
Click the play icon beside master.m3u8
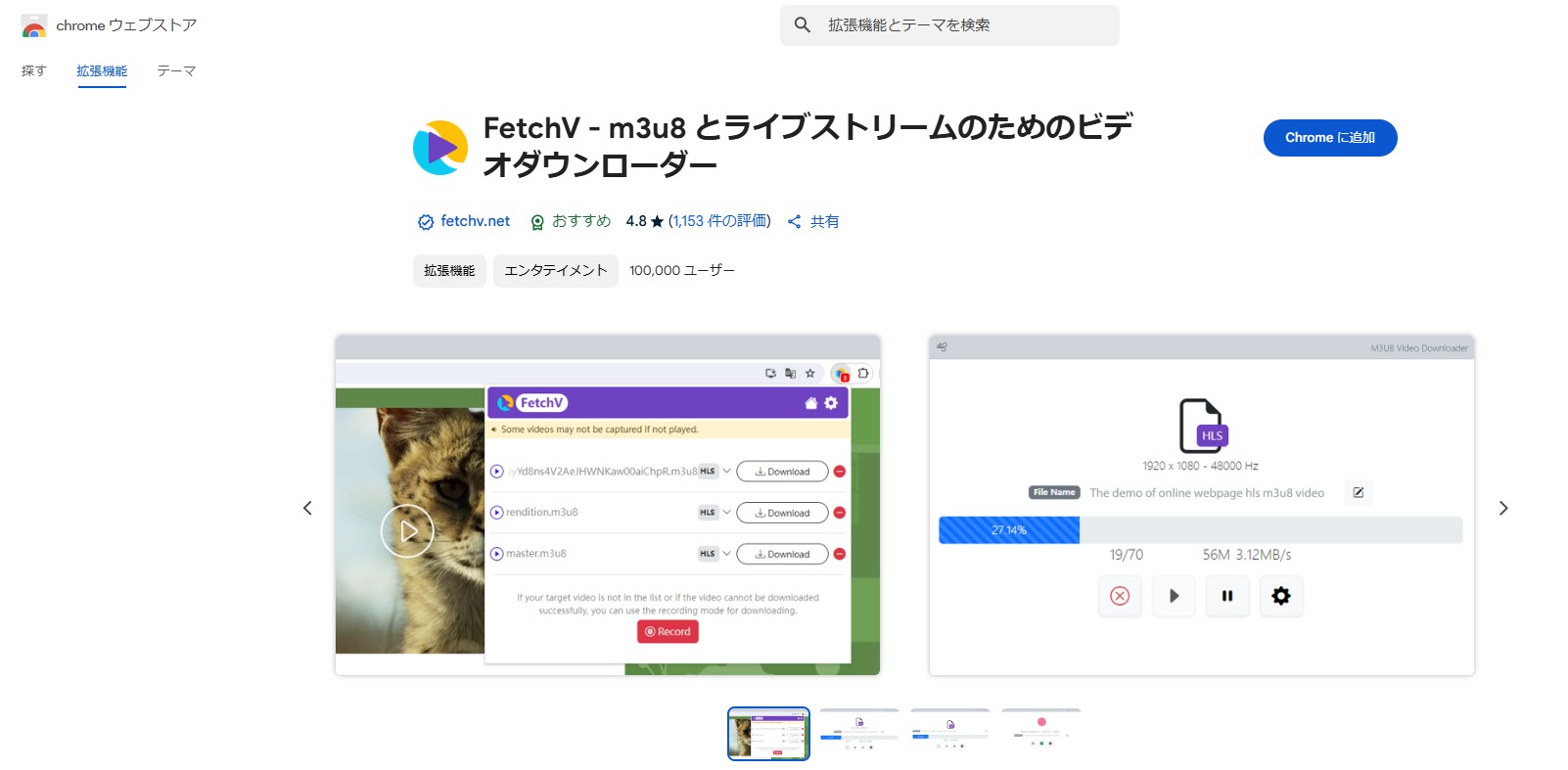(497, 554)
